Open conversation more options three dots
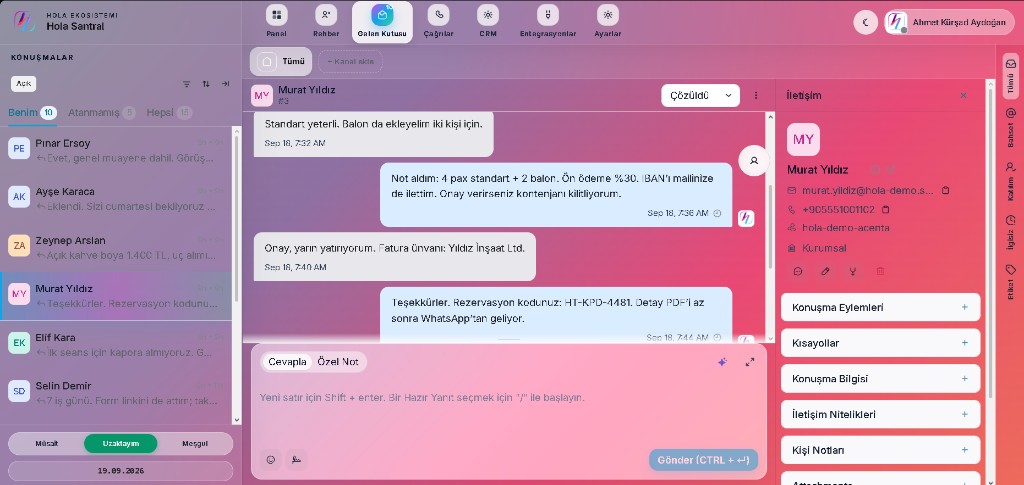 pyautogui.click(x=756, y=95)
